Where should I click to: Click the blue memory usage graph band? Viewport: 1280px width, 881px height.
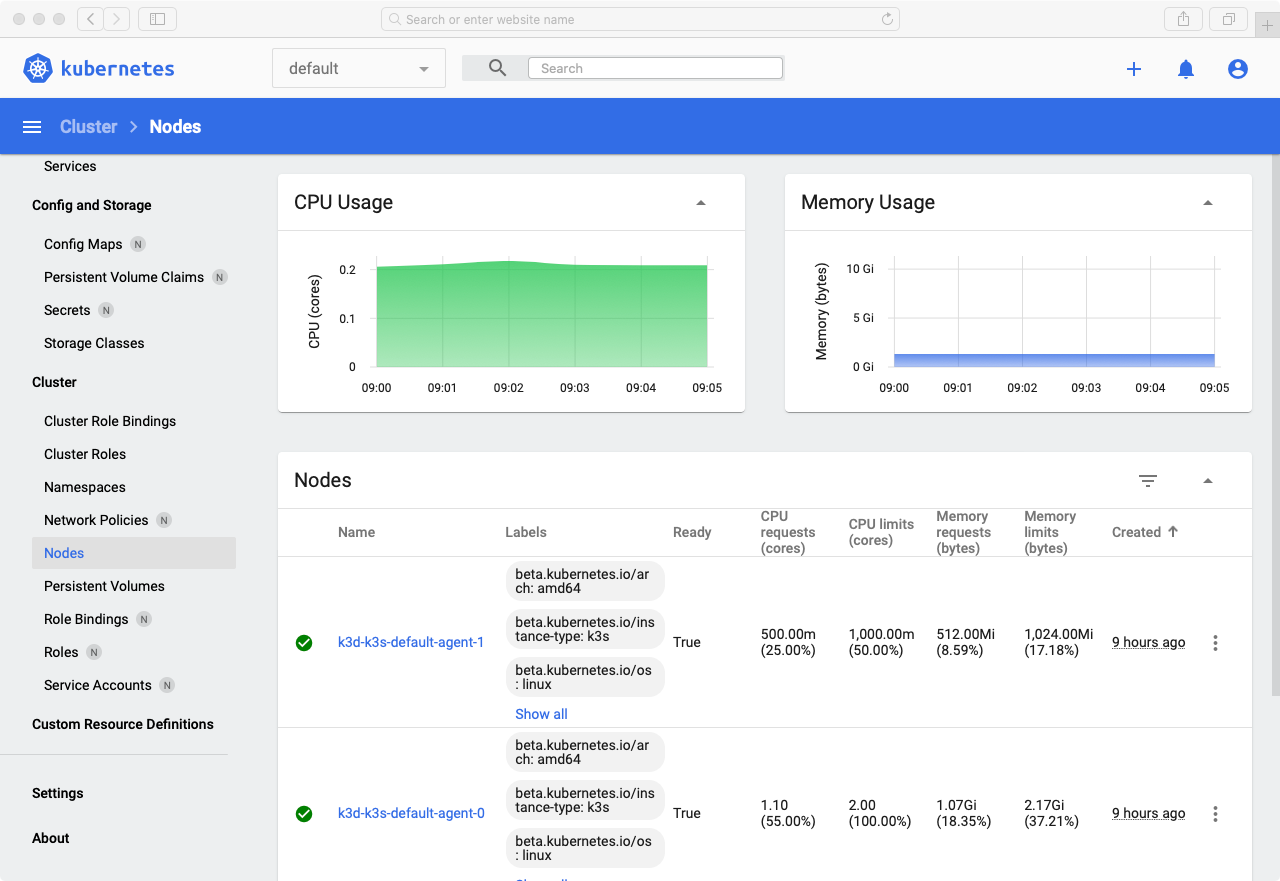pos(1054,360)
